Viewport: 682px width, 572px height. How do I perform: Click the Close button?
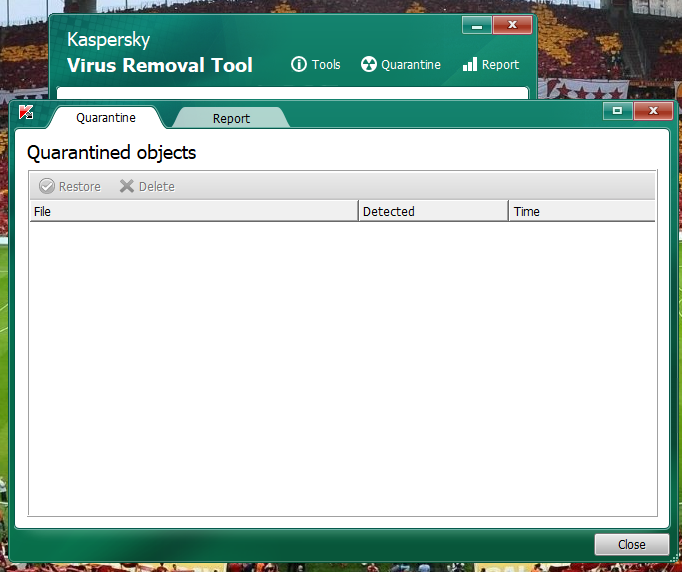632,545
